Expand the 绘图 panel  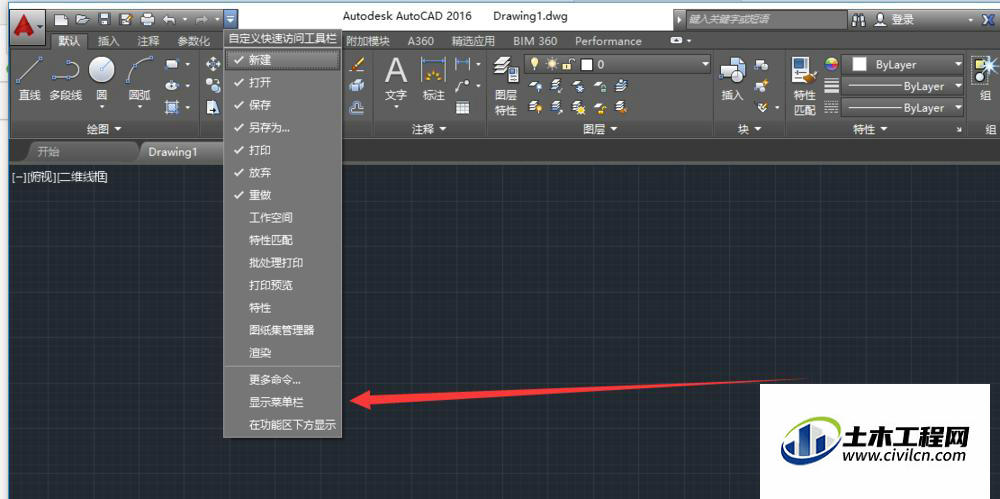pyautogui.click(x=103, y=129)
